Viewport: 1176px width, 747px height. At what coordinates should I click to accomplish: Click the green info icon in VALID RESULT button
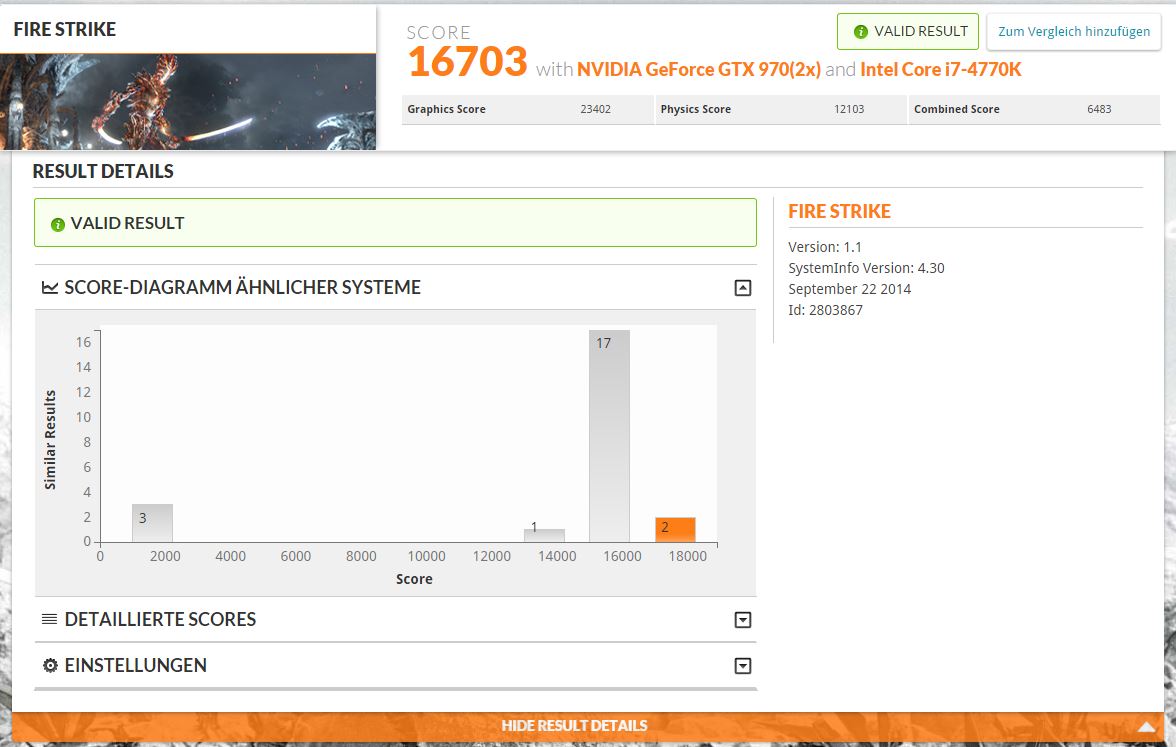click(860, 32)
